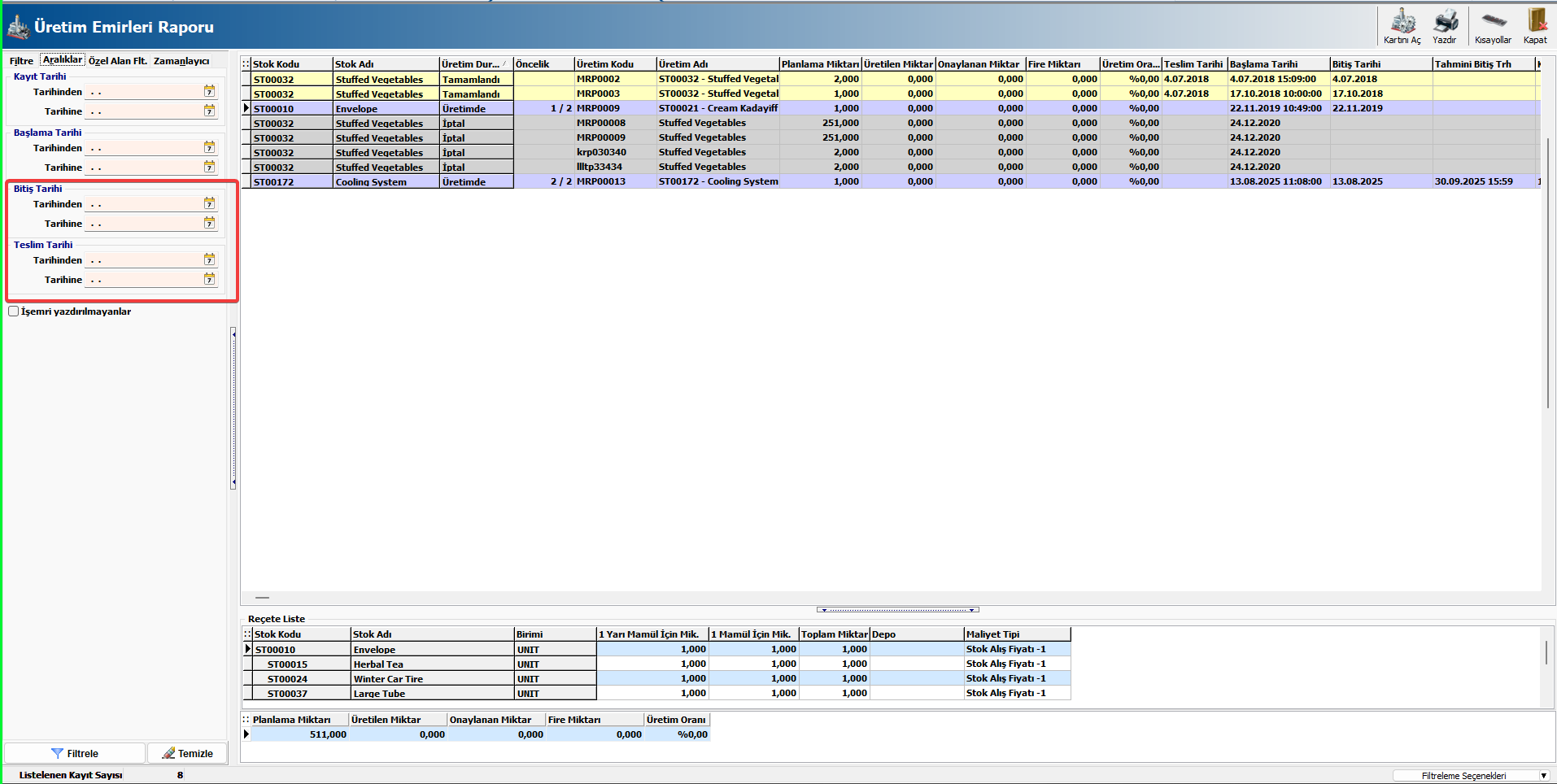The height and width of the screenshot is (784, 1557).
Task: Click the Temizle button
Action: (187, 753)
